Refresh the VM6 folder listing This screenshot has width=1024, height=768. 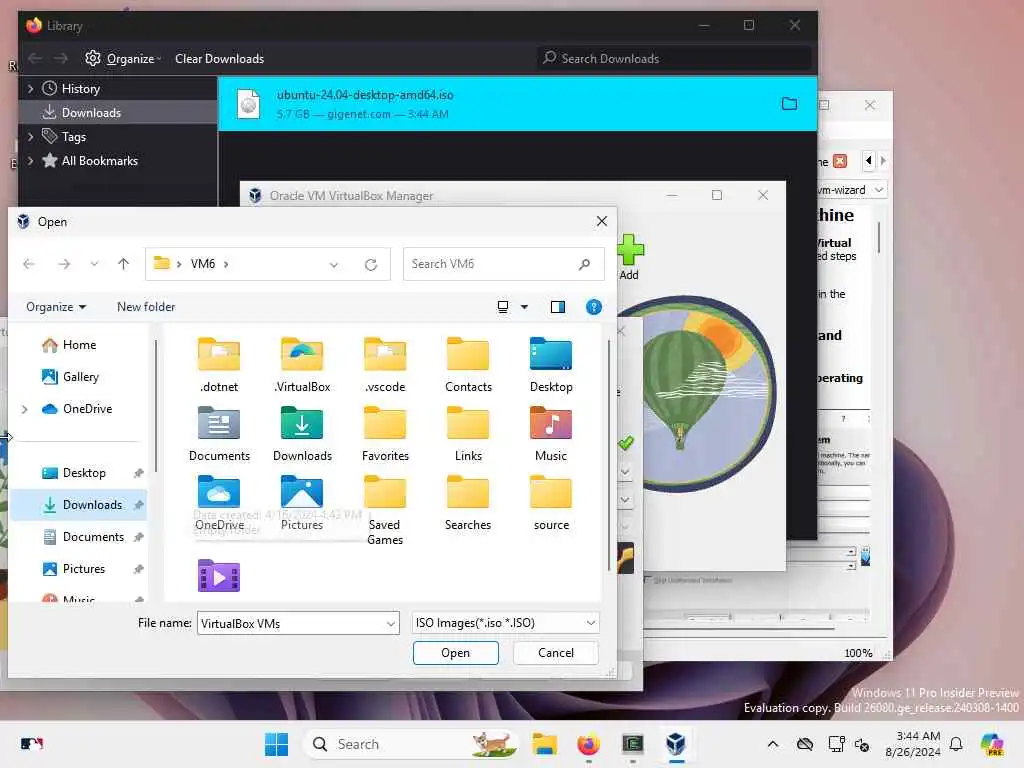[x=371, y=264]
